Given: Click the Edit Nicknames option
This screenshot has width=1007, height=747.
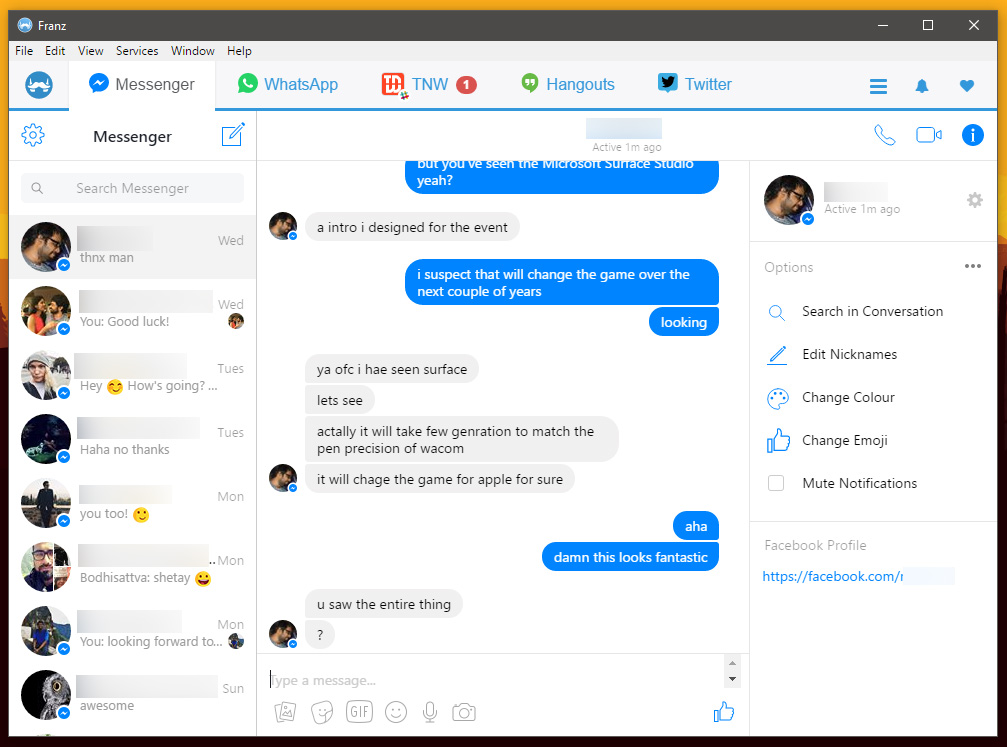Looking at the screenshot, I should (x=849, y=355).
